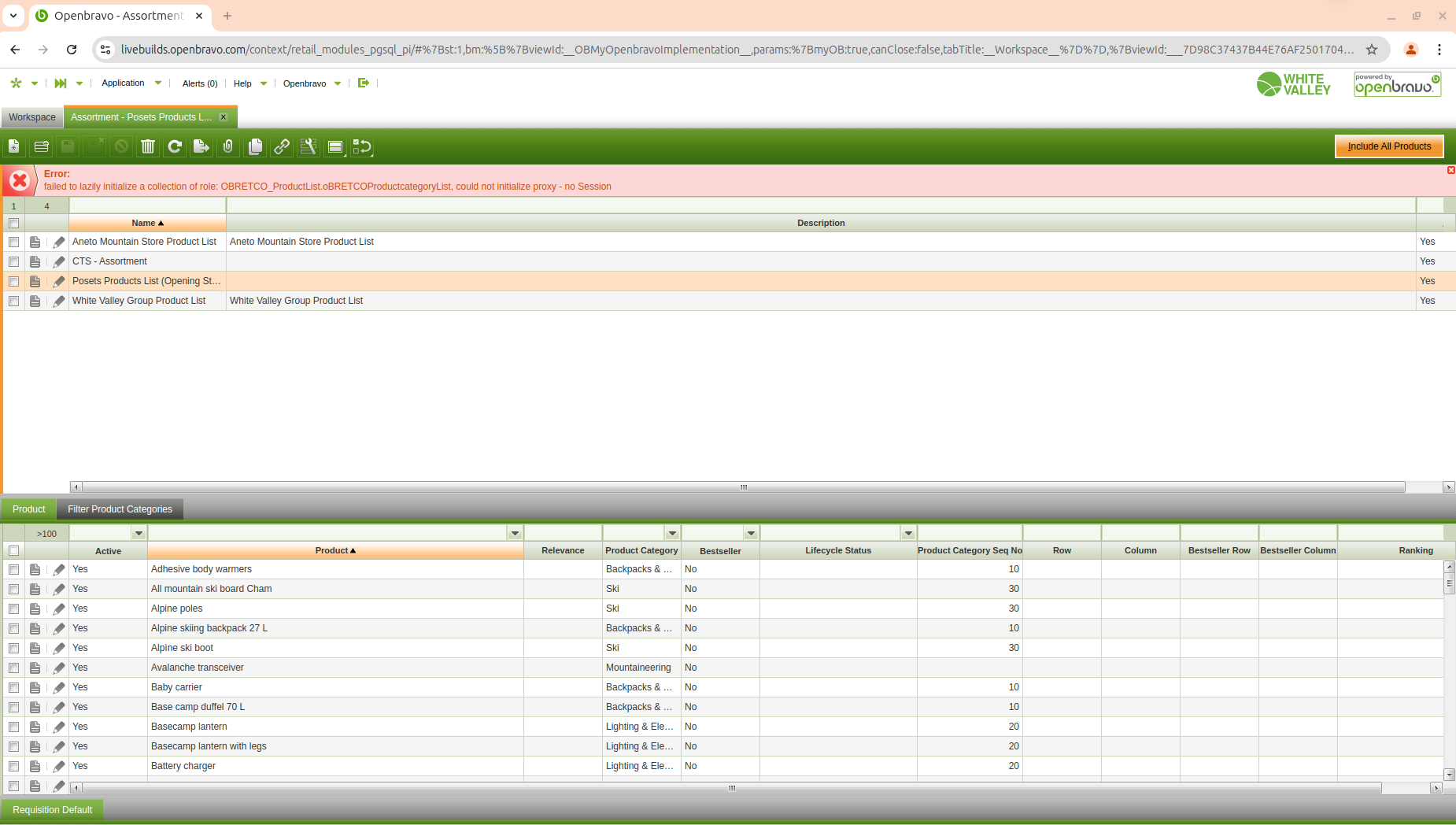Image resolution: width=1456 pixels, height=825 pixels.
Task: Dismiss the red error message banner
Action: coord(1450,171)
